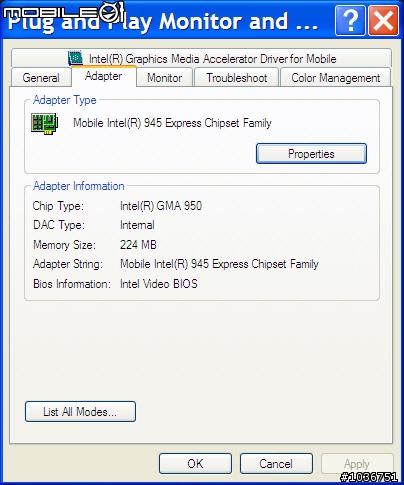Viewport: 404px width, 485px height.
Task: Click the 'Adapter Type' group heading
Action: click(65, 100)
